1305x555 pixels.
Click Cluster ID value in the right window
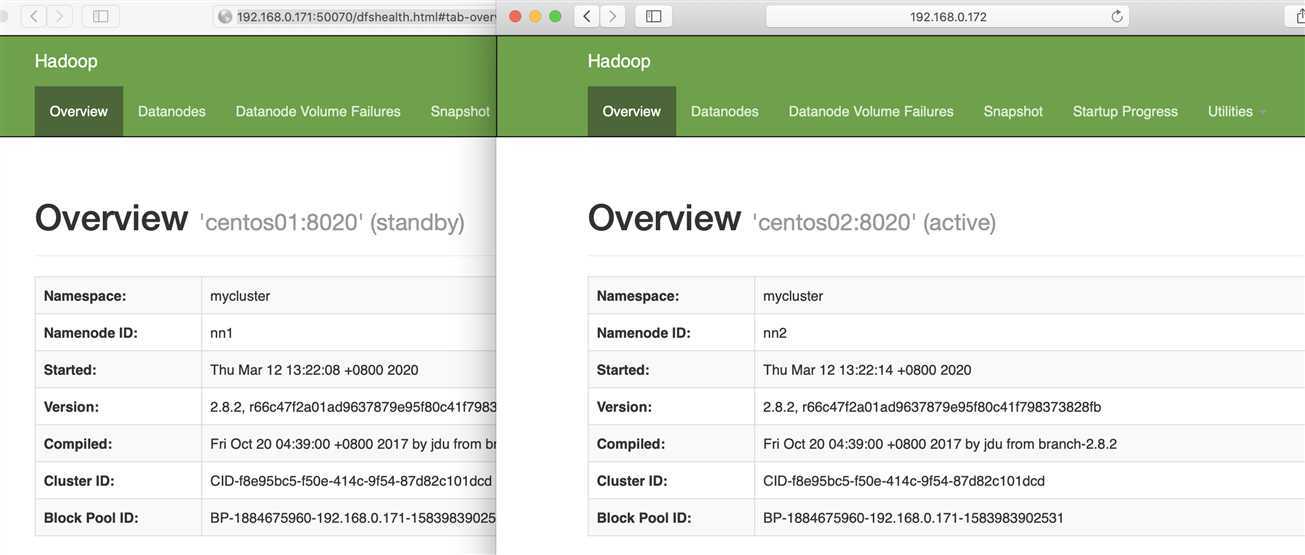point(904,481)
